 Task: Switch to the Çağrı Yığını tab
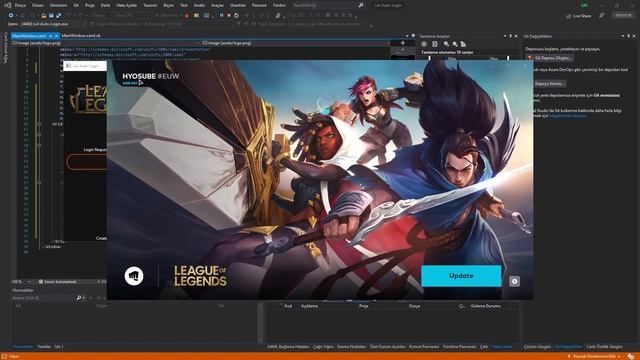(x=323, y=347)
